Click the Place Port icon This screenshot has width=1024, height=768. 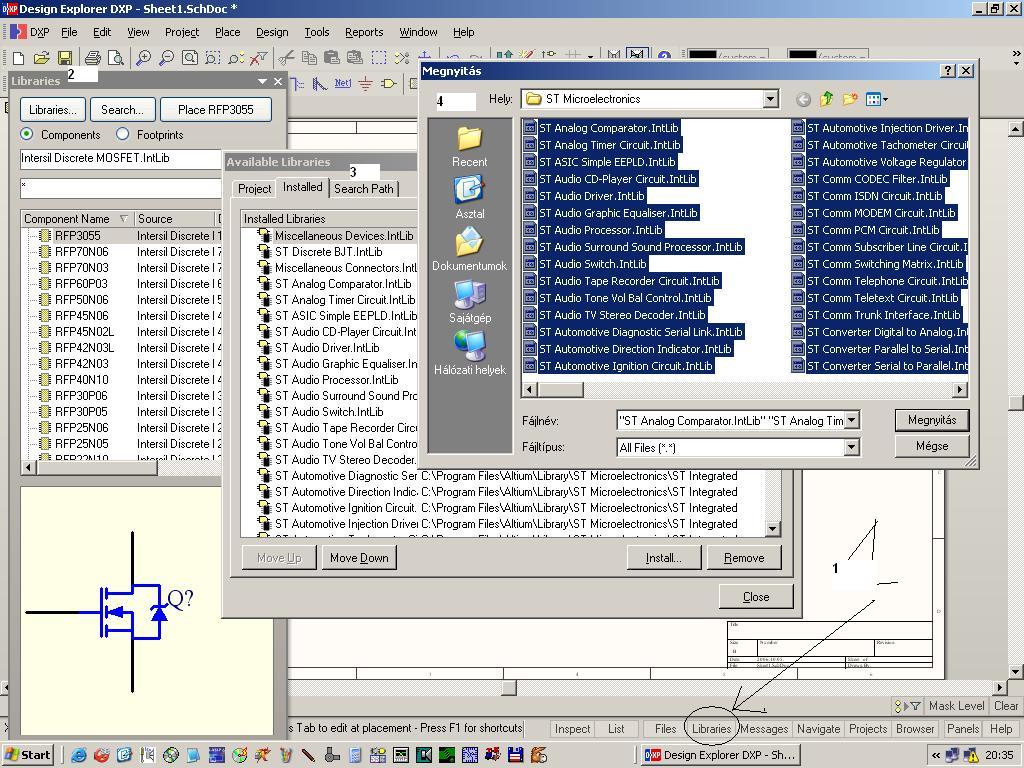tap(389, 84)
